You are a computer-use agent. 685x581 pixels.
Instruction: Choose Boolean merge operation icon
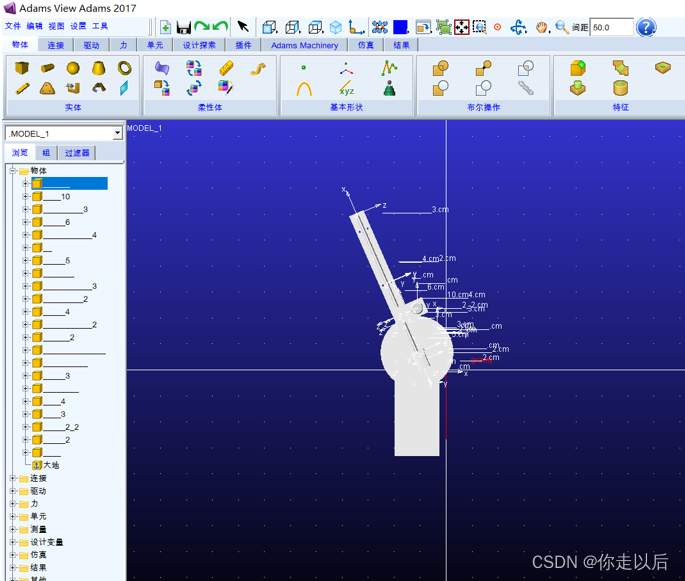click(483, 68)
